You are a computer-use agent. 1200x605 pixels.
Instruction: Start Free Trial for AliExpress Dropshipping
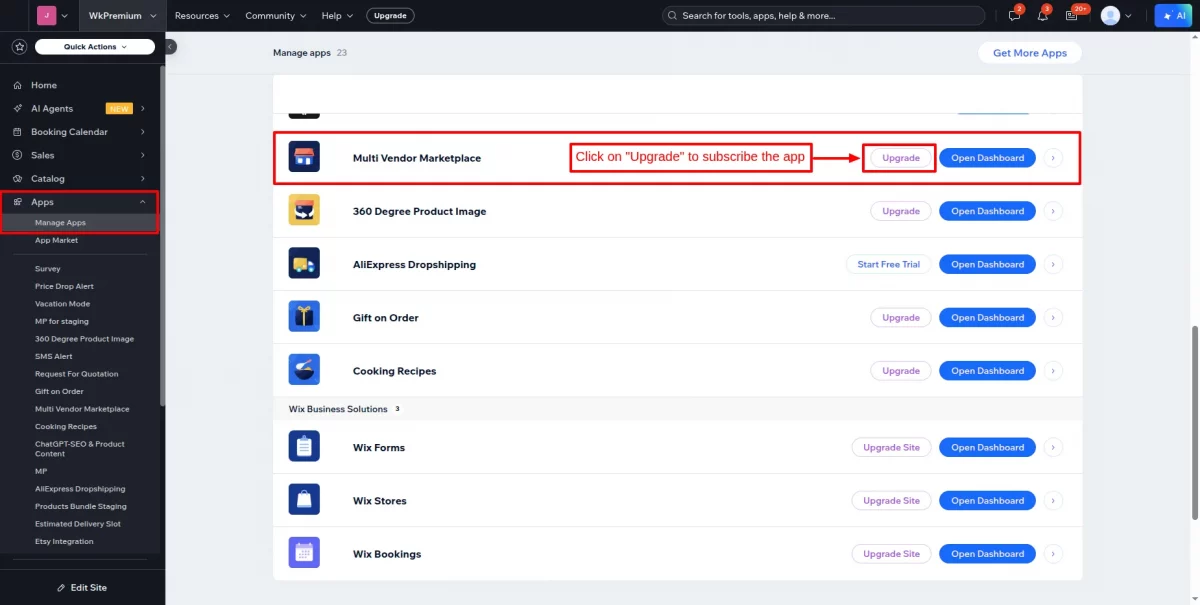888,264
